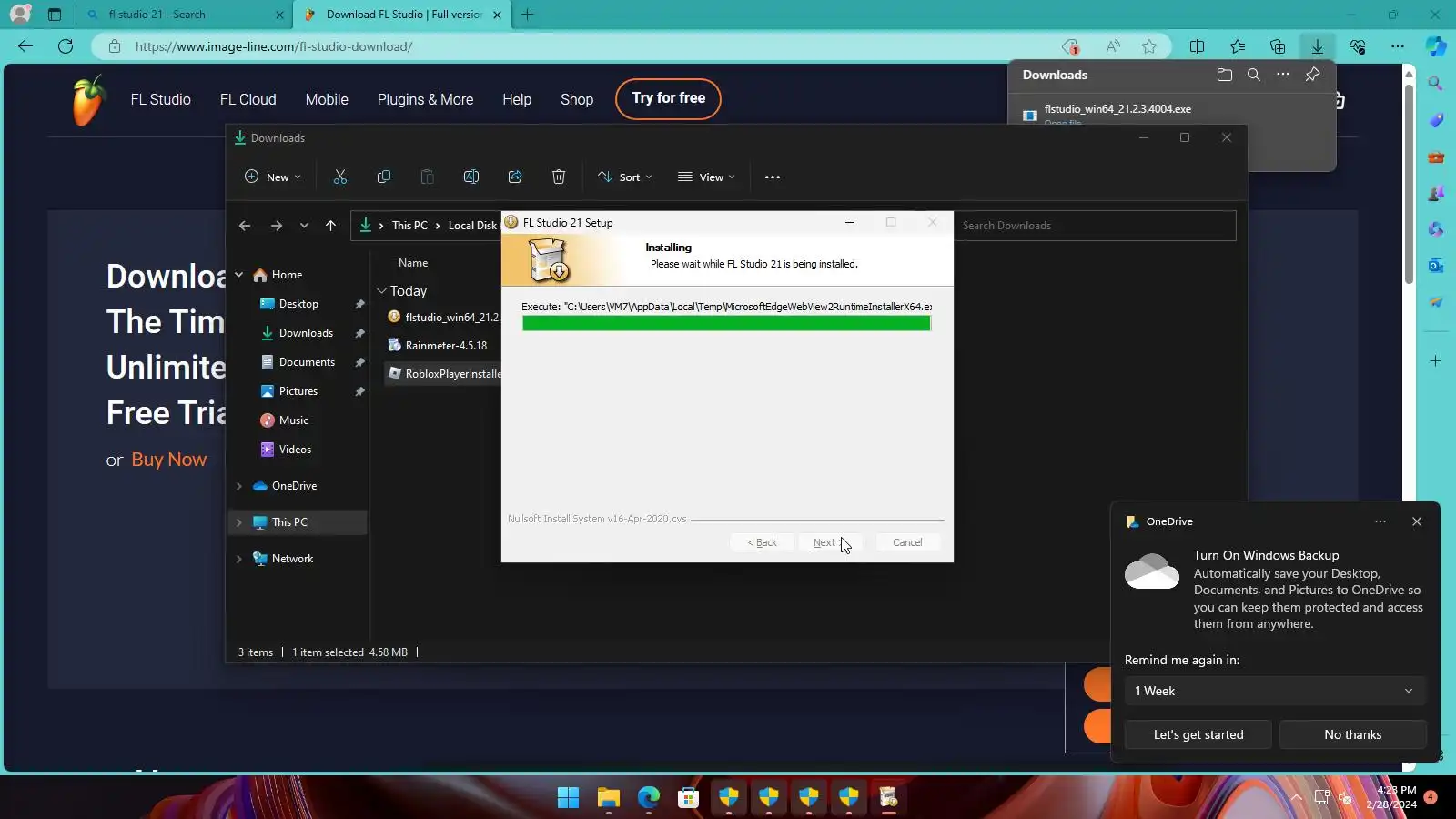Cut the selected file in File Explorer
The width and height of the screenshot is (1456, 819).
click(340, 177)
